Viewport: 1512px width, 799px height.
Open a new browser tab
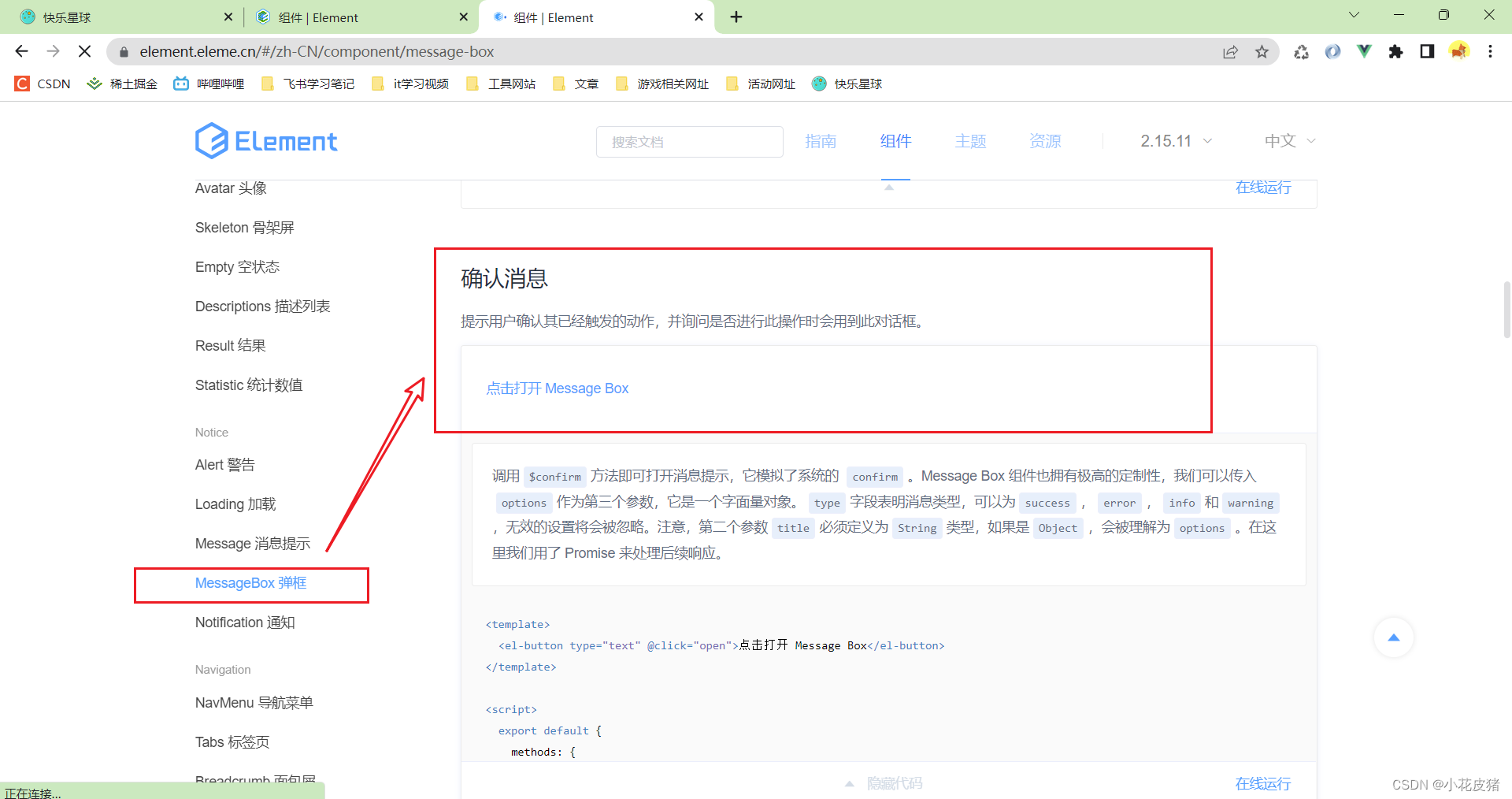(736, 17)
